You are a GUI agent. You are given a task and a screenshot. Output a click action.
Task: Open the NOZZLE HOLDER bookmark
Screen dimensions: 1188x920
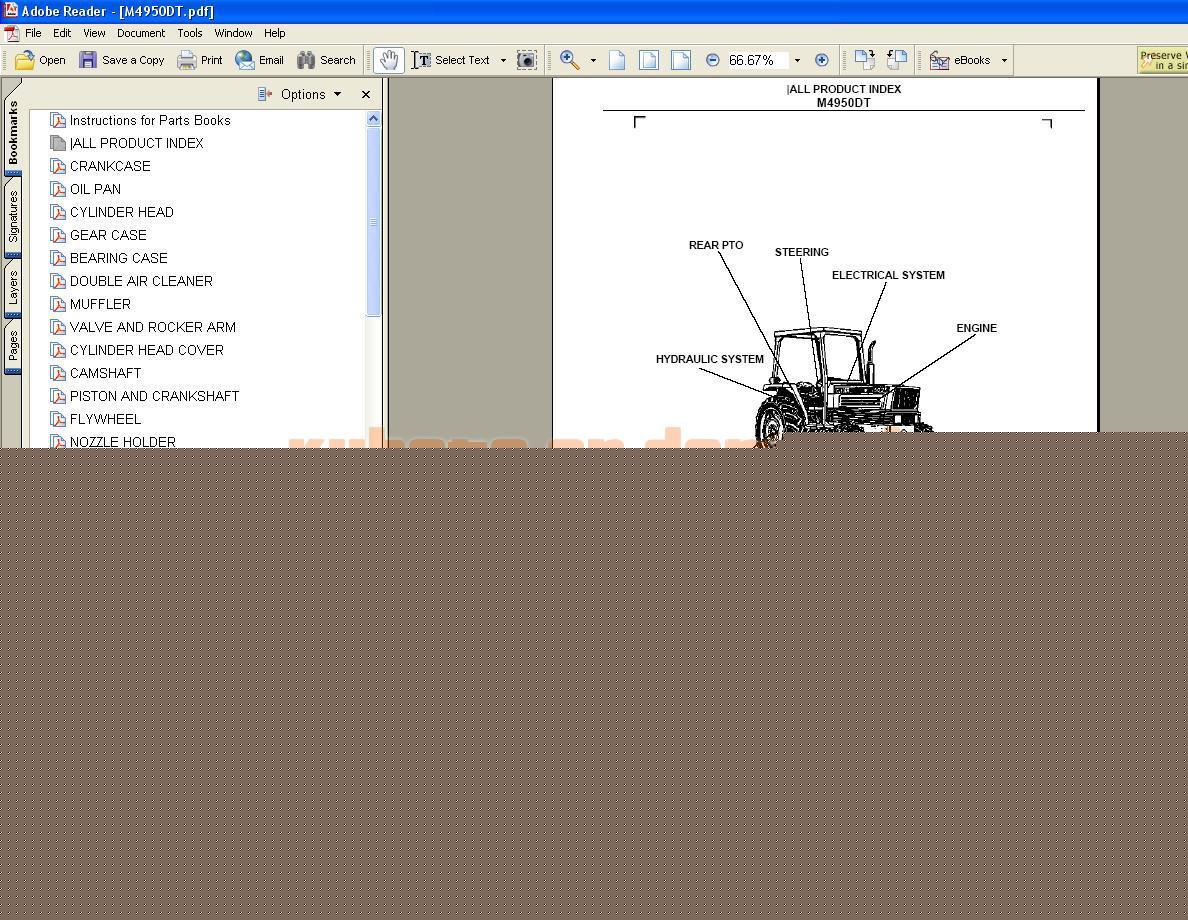[x=123, y=442]
